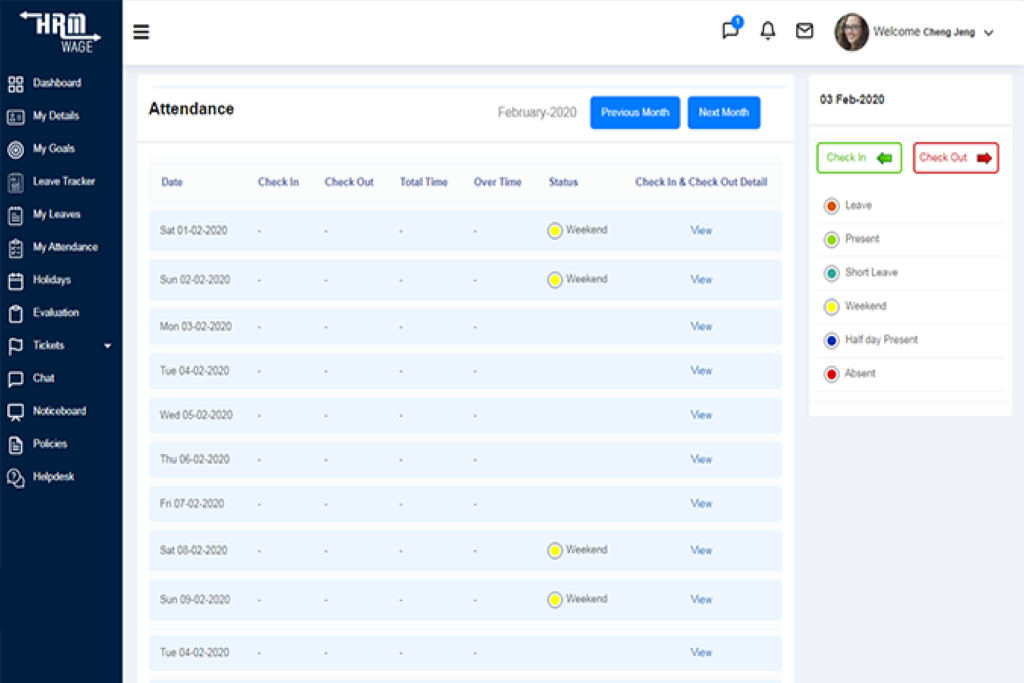Click the Mon 03-02-2020 date cell
The image size is (1024, 683).
click(195, 326)
